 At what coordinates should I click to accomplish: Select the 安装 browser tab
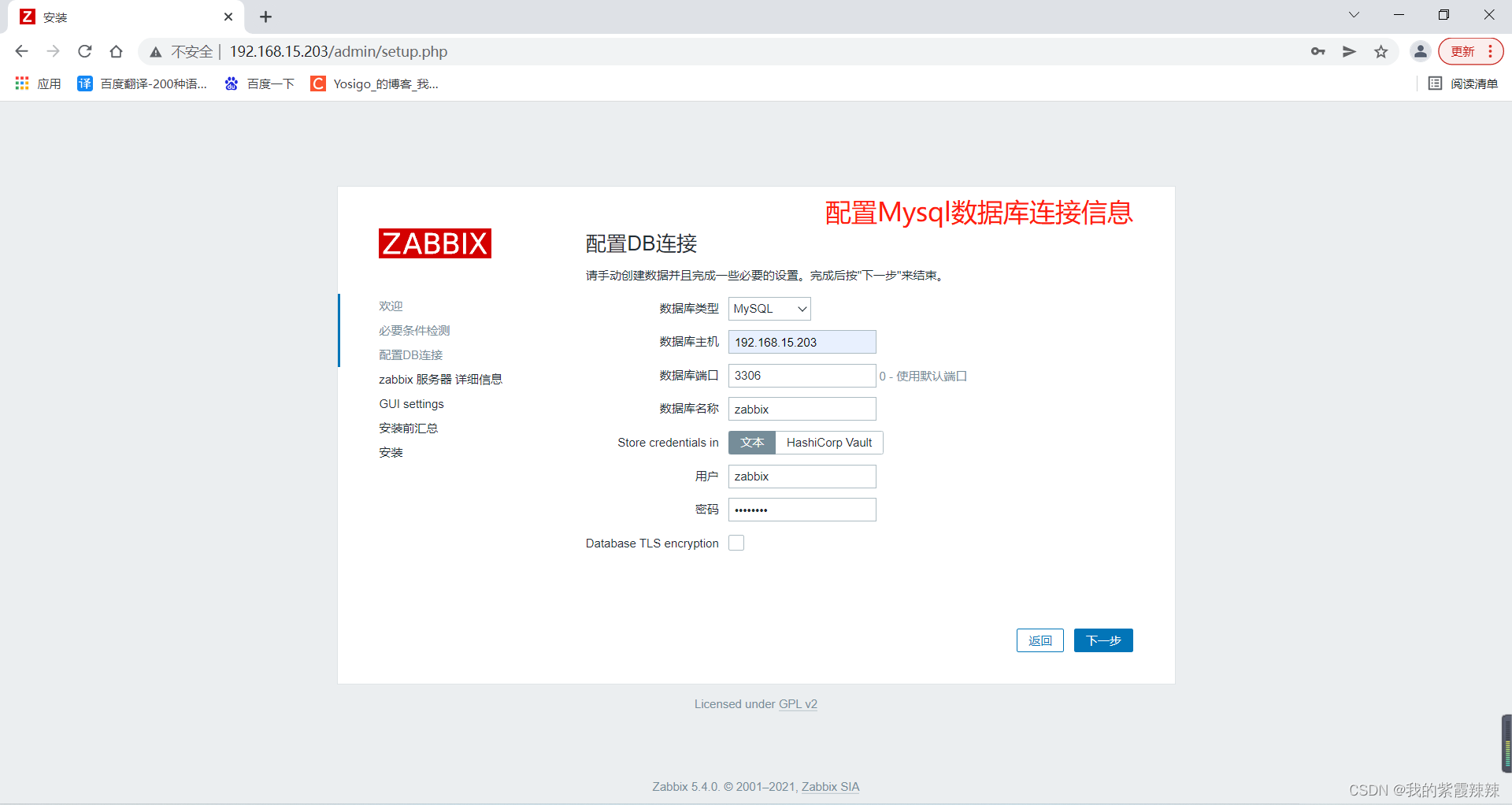tap(126, 17)
